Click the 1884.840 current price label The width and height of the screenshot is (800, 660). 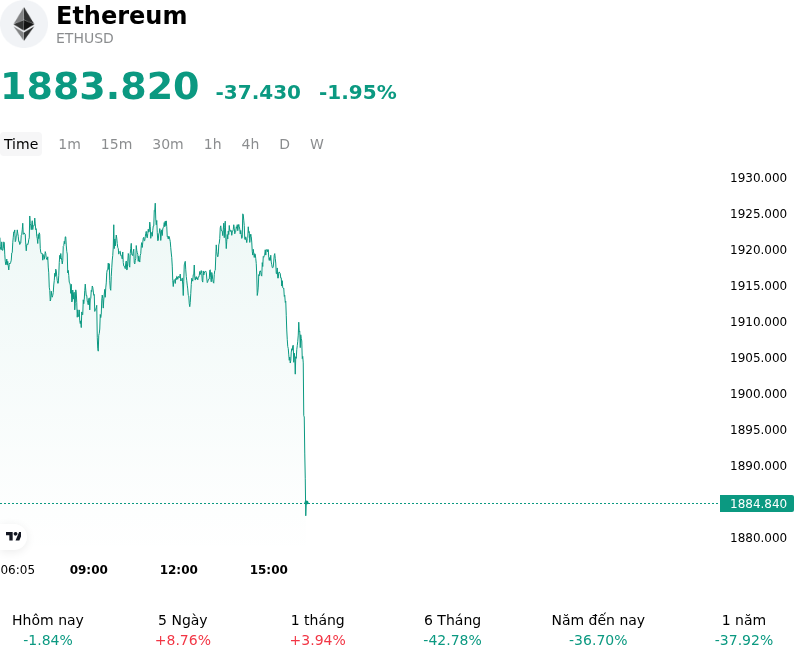(x=757, y=503)
